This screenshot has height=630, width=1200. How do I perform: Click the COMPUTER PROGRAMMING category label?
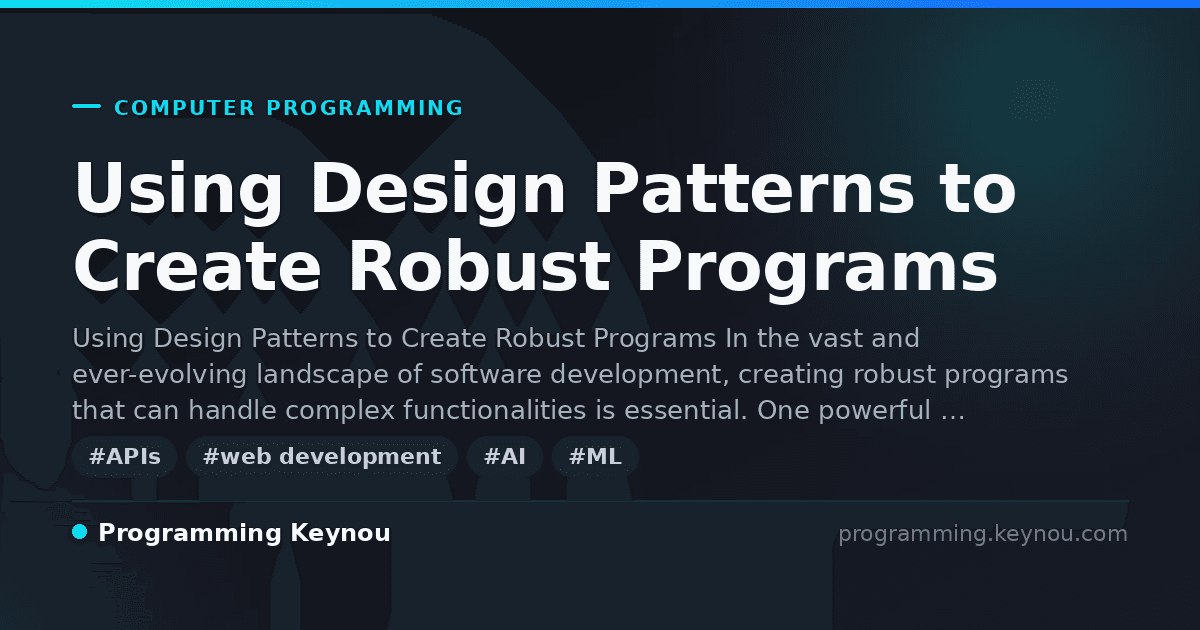pyautogui.click(x=289, y=108)
